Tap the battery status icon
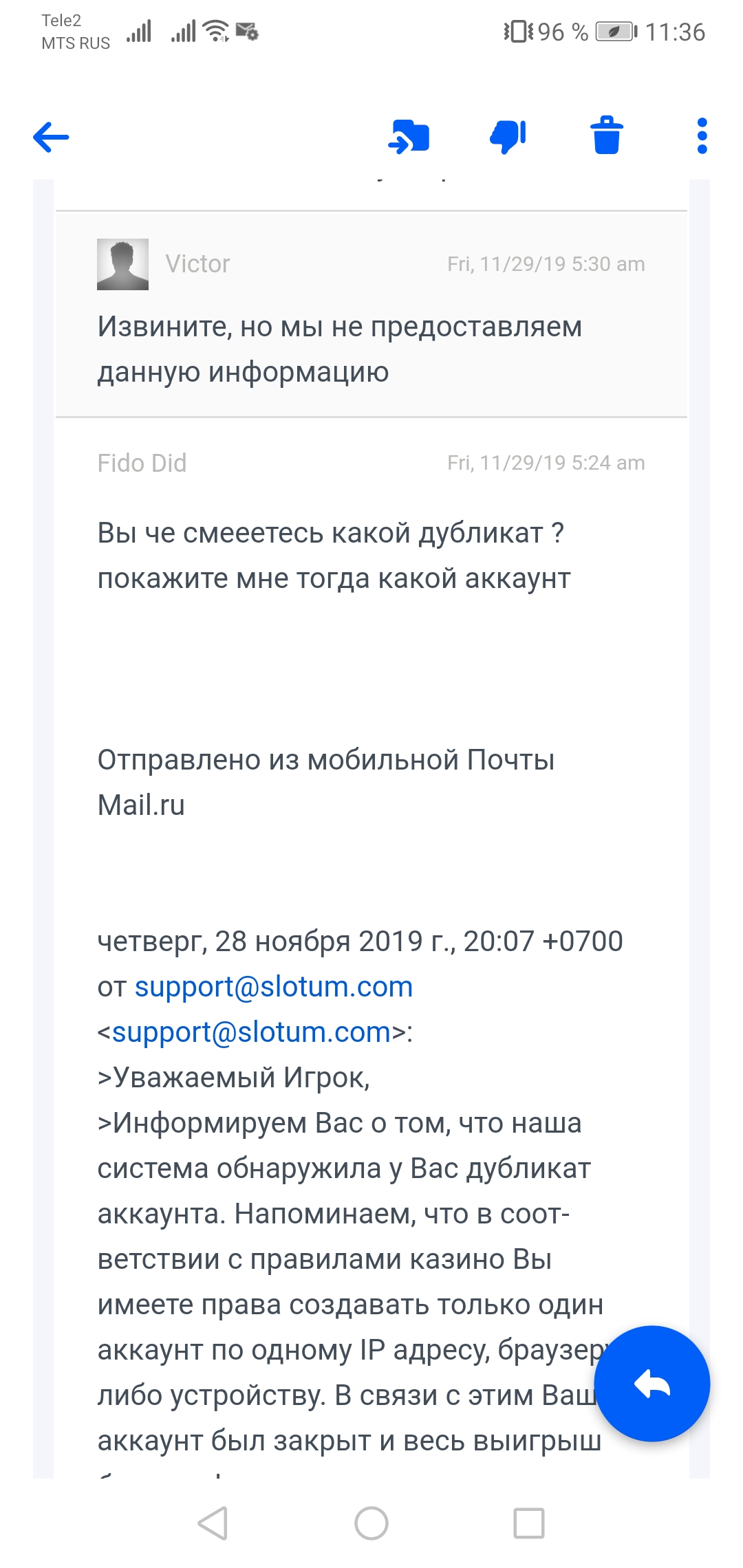This screenshot has height=1568, width=743. (x=616, y=32)
